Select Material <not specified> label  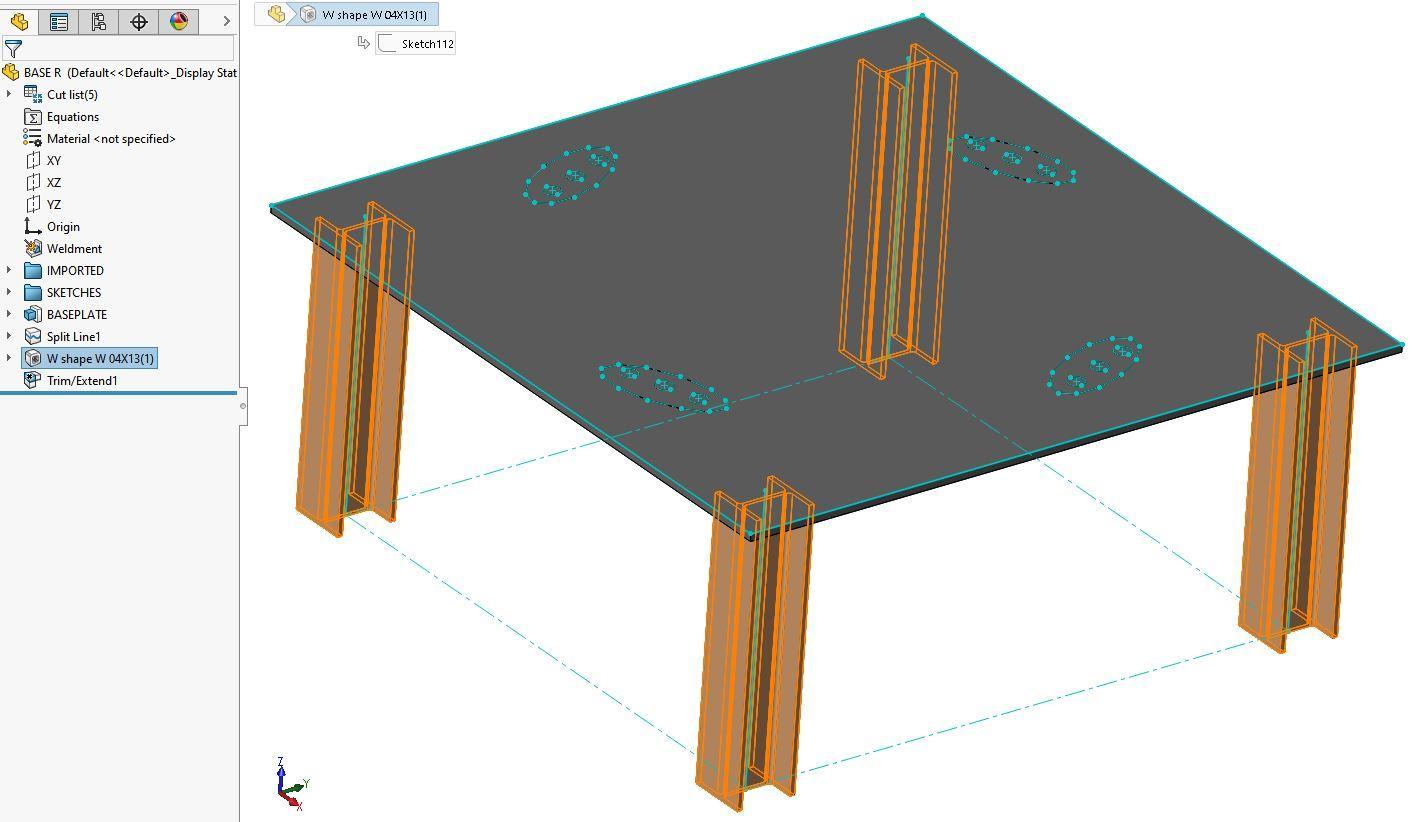tap(111, 138)
